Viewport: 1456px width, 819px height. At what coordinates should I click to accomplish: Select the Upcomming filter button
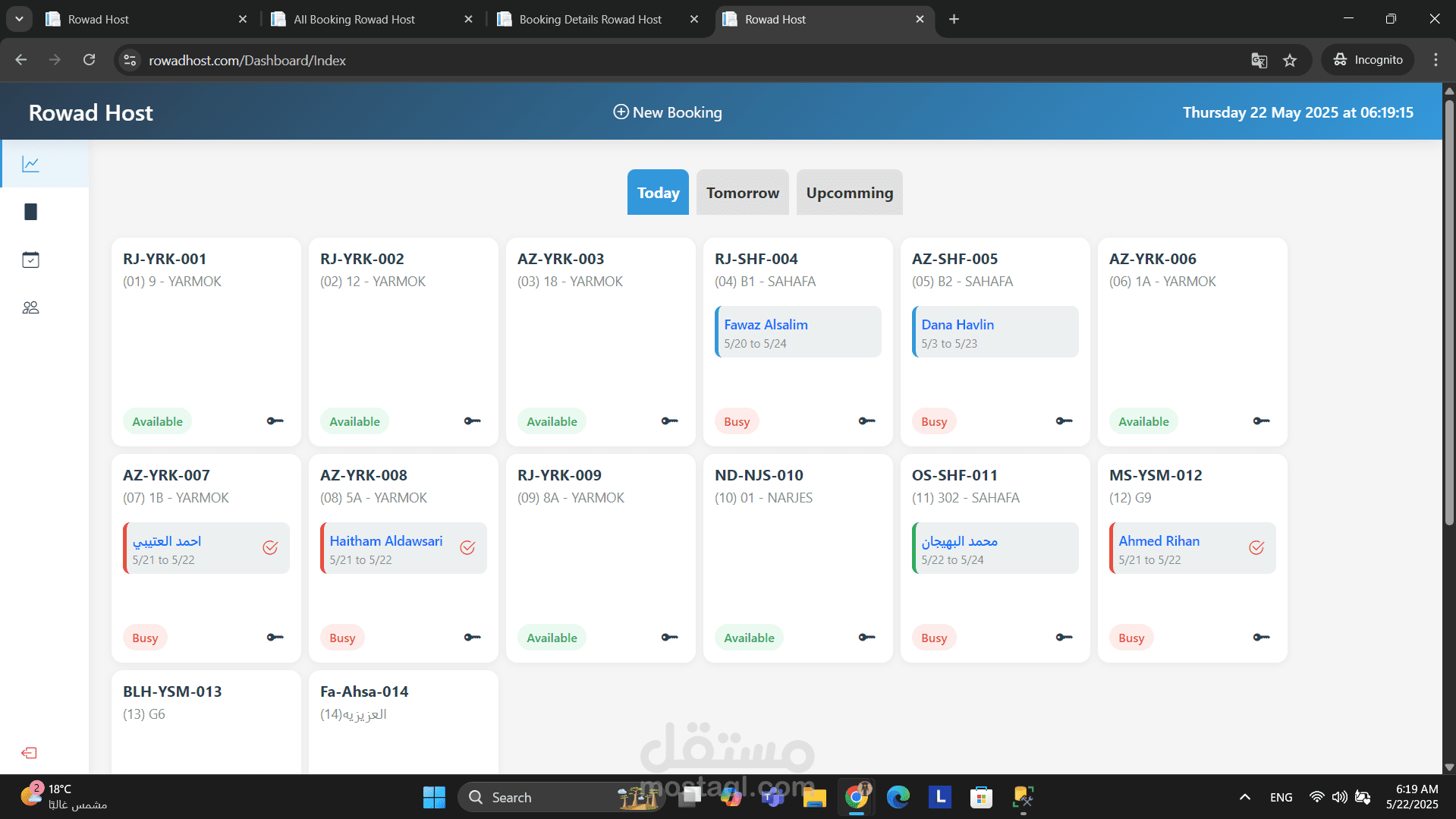[849, 192]
